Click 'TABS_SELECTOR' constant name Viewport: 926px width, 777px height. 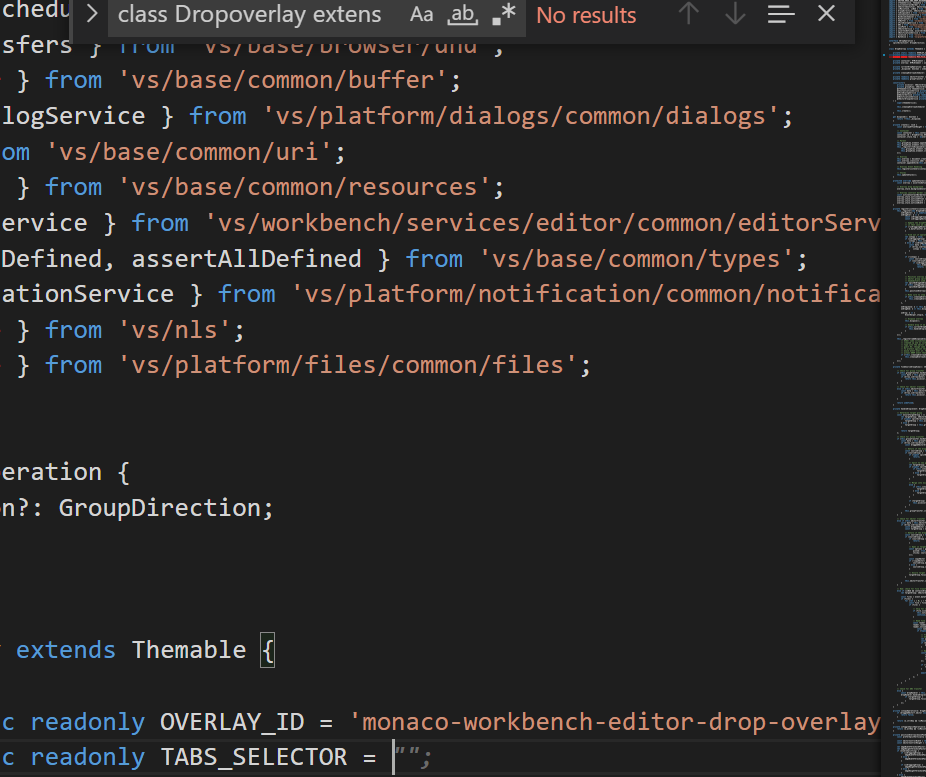[x=254, y=758]
